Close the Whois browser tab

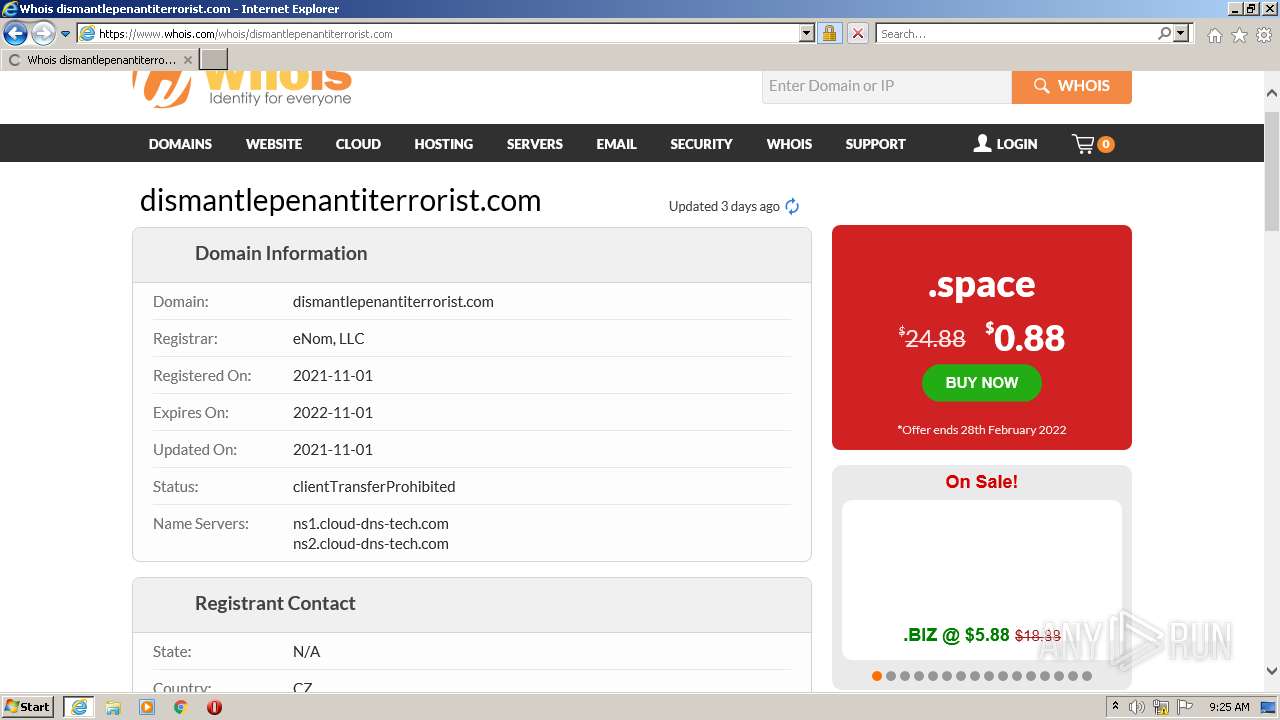pyautogui.click(x=188, y=60)
